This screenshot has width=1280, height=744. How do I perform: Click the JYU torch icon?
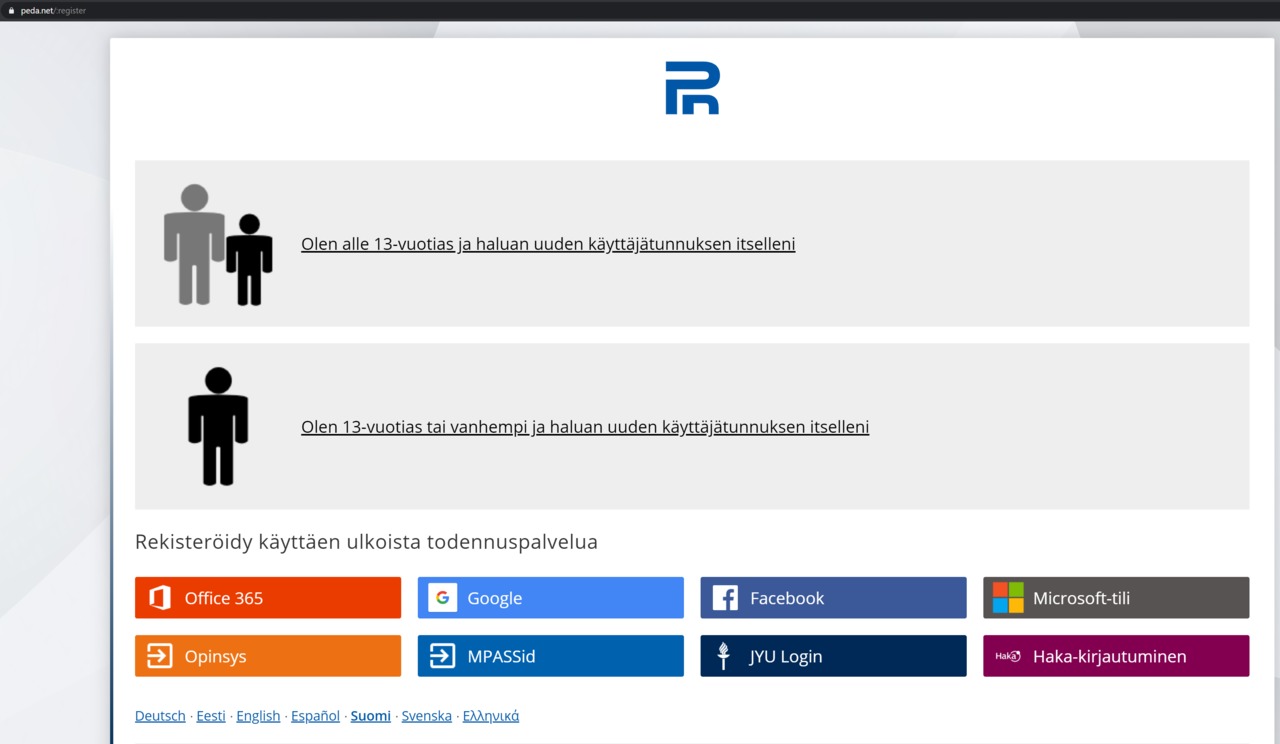click(725, 656)
